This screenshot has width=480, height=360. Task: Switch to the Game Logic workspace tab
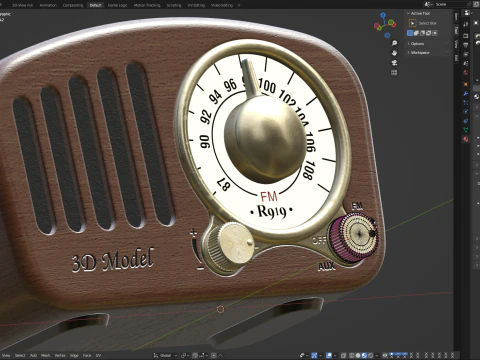tap(117, 5)
